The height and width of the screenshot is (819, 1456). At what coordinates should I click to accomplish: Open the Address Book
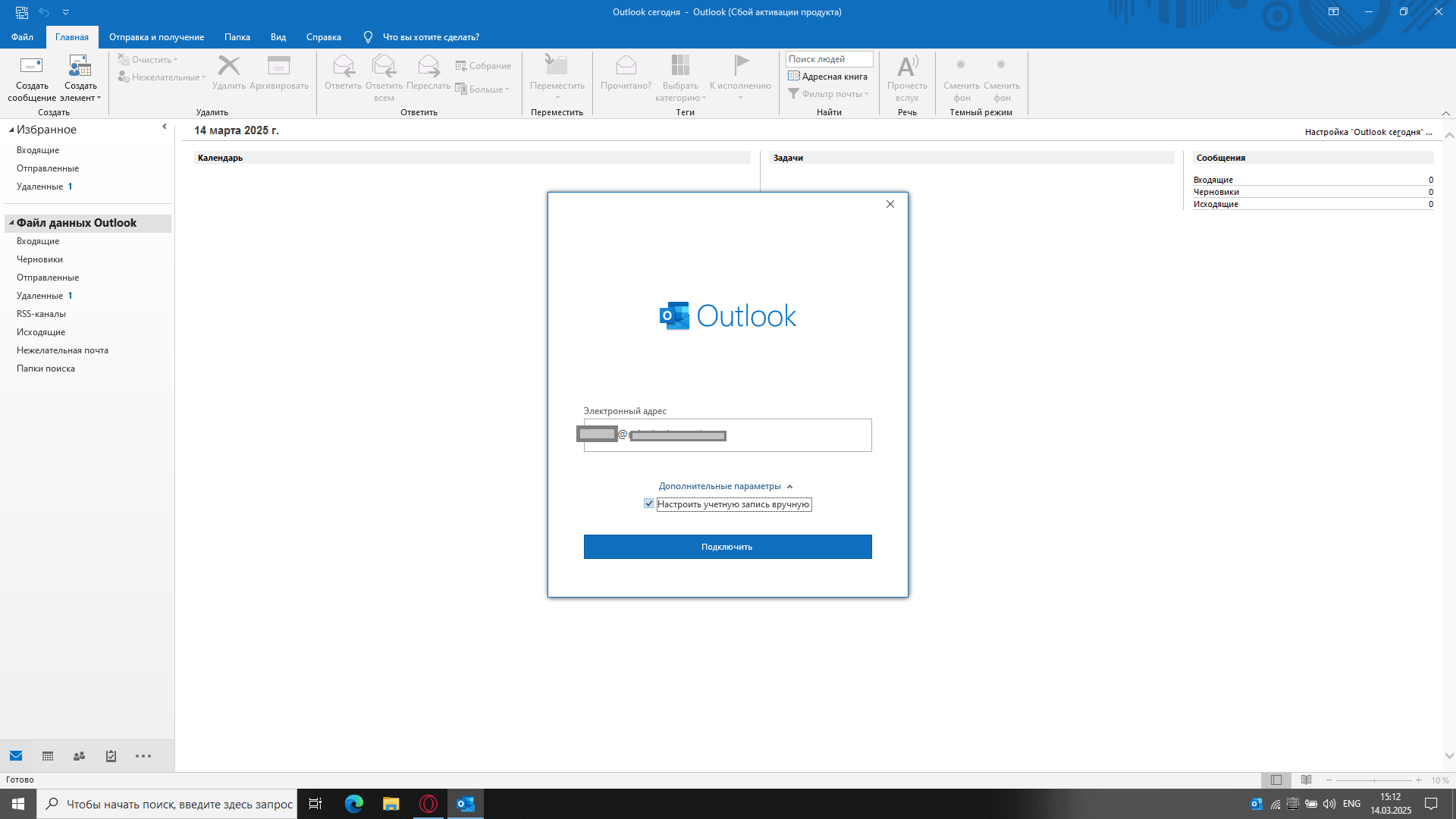[827, 77]
